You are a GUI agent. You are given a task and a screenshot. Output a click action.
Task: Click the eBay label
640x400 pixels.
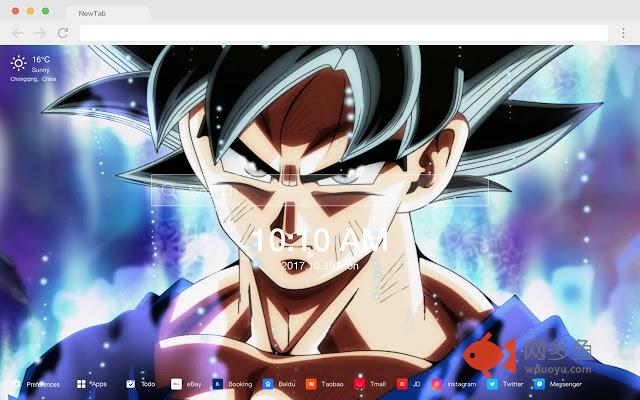coord(194,384)
